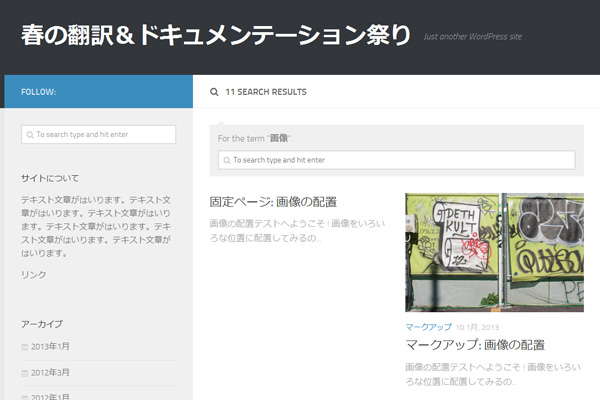
Task: Click the FOLLOW: label in blue bar
Action: pyautogui.click(x=39, y=92)
